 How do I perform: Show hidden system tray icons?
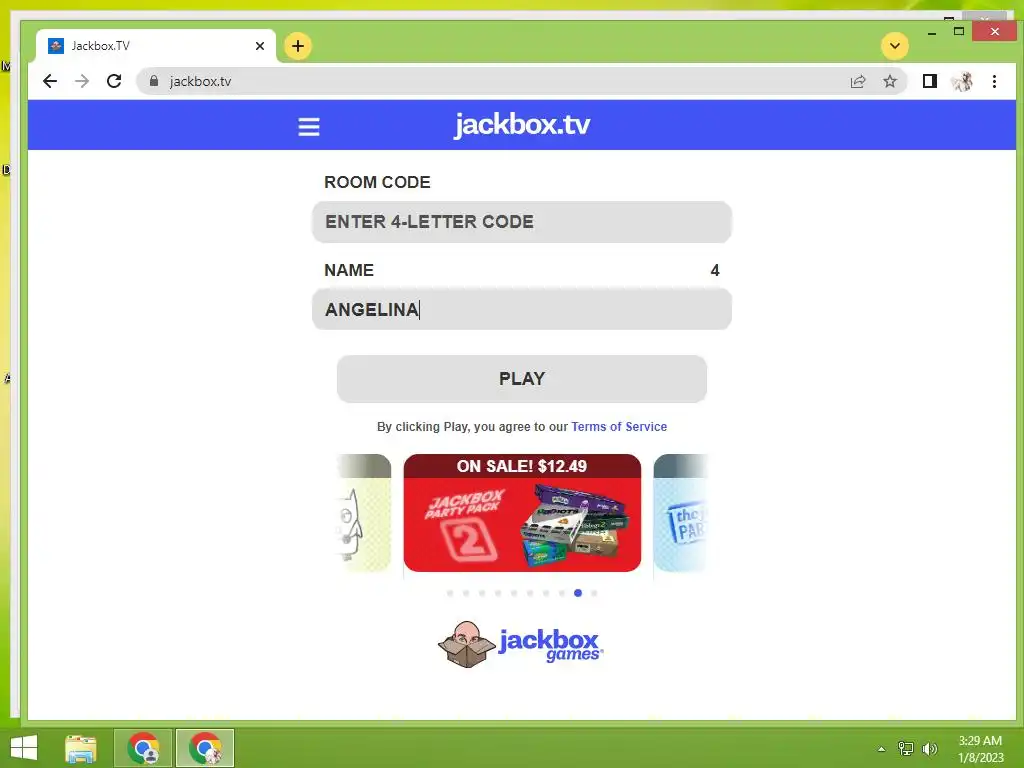(x=882, y=749)
